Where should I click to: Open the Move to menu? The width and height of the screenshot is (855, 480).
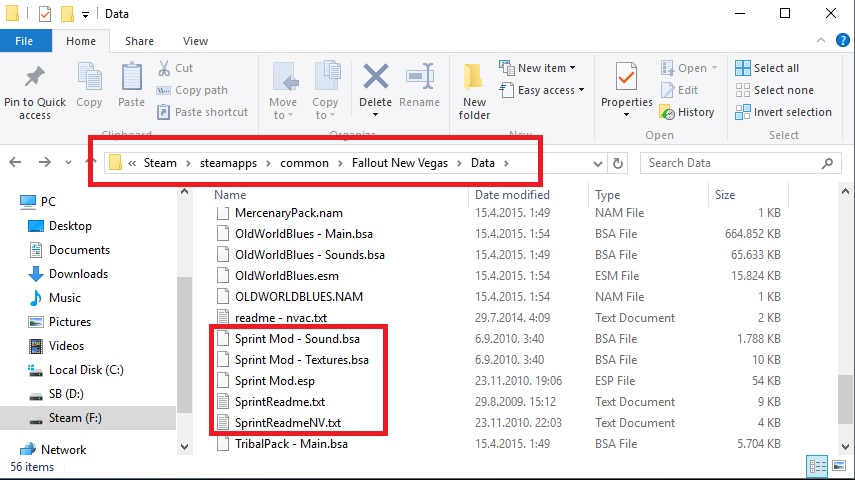(x=283, y=91)
